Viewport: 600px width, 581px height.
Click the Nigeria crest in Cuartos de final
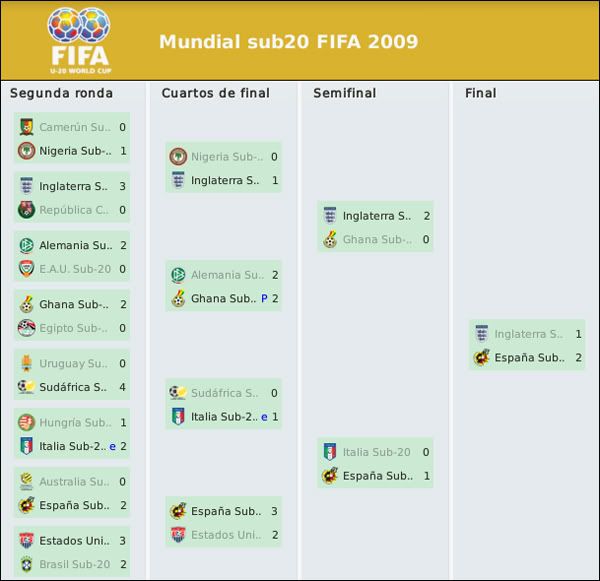tap(178, 157)
